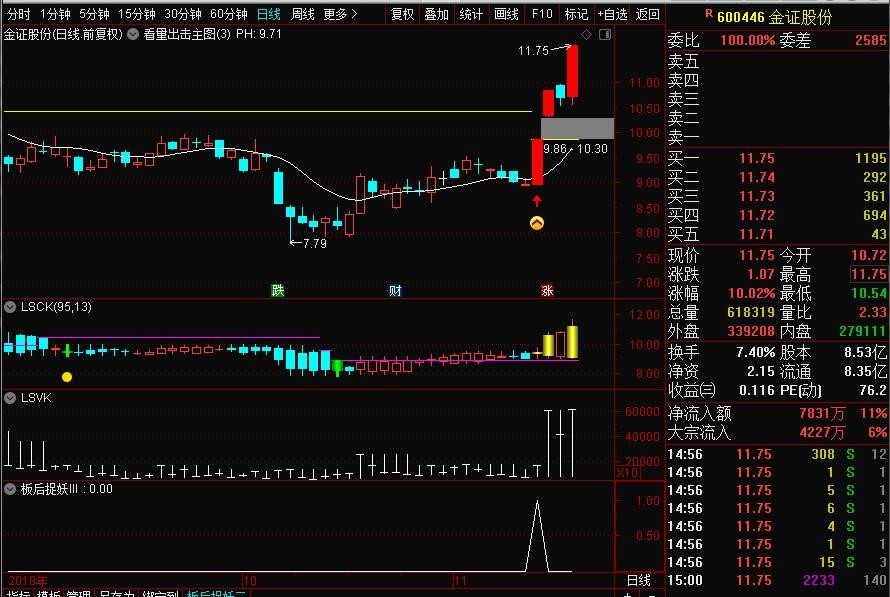This screenshot has height=597, width=890.
Task: Click the blue 财 marker on the chart
Action: pyautogui.click(x=395, y=291)
